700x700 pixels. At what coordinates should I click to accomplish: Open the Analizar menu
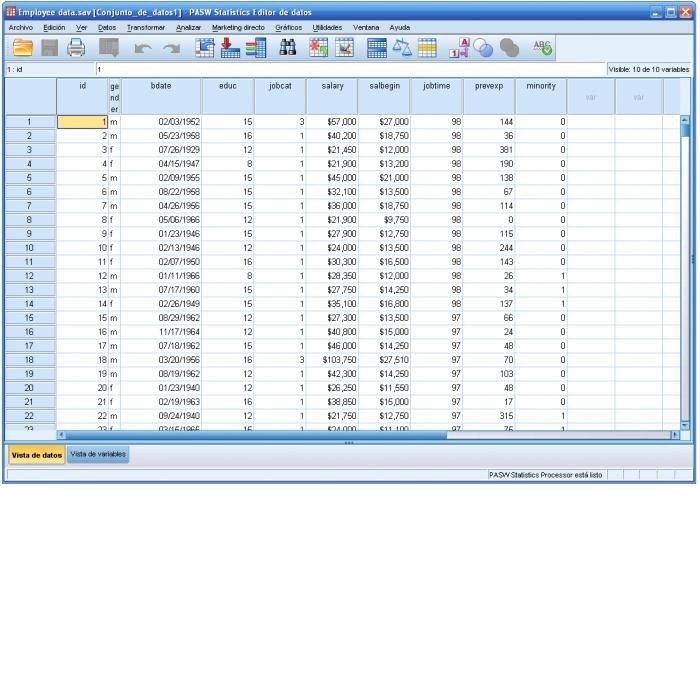pos(188,27)
